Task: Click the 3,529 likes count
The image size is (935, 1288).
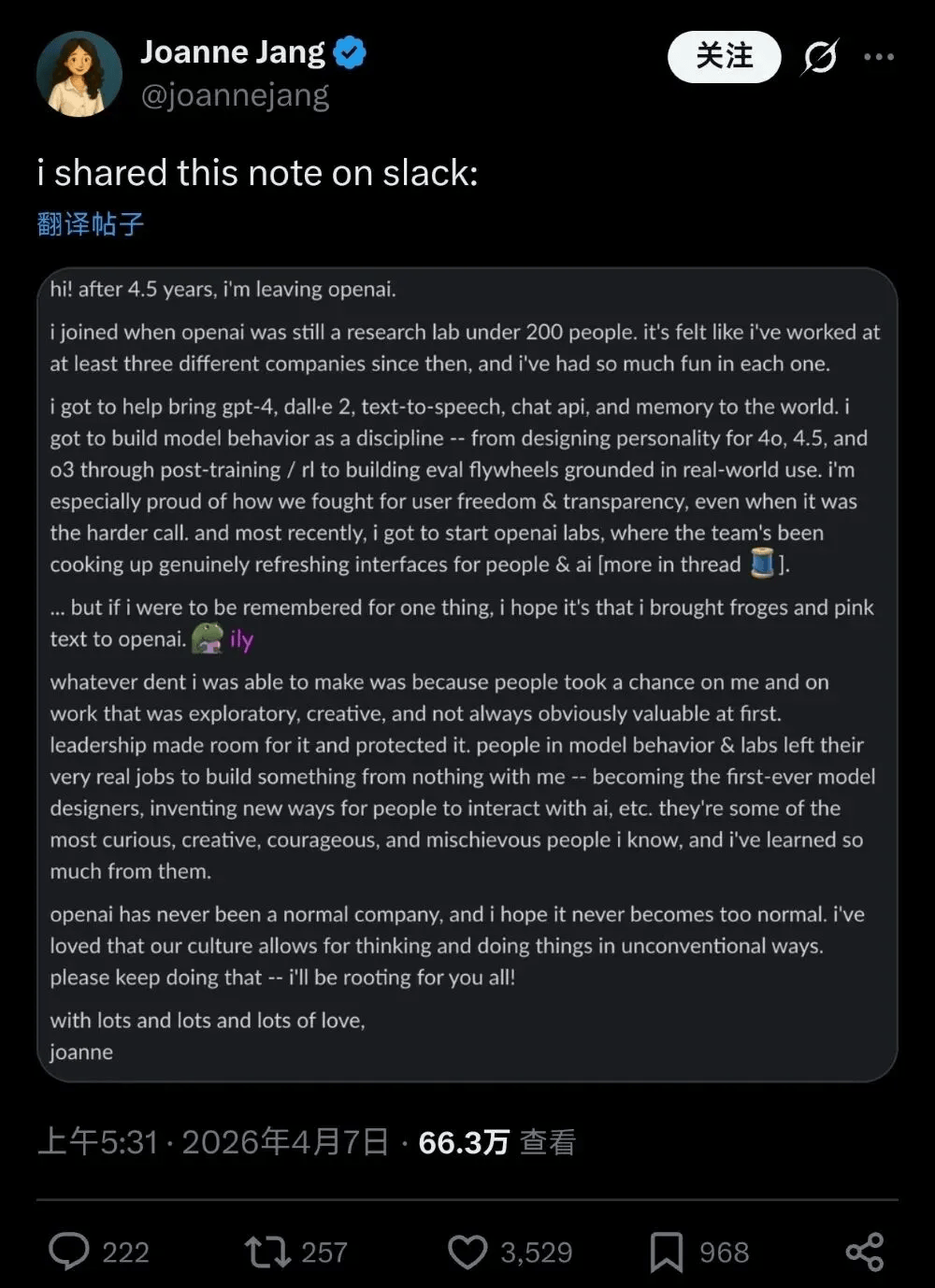Action: tap(536, 1252)
